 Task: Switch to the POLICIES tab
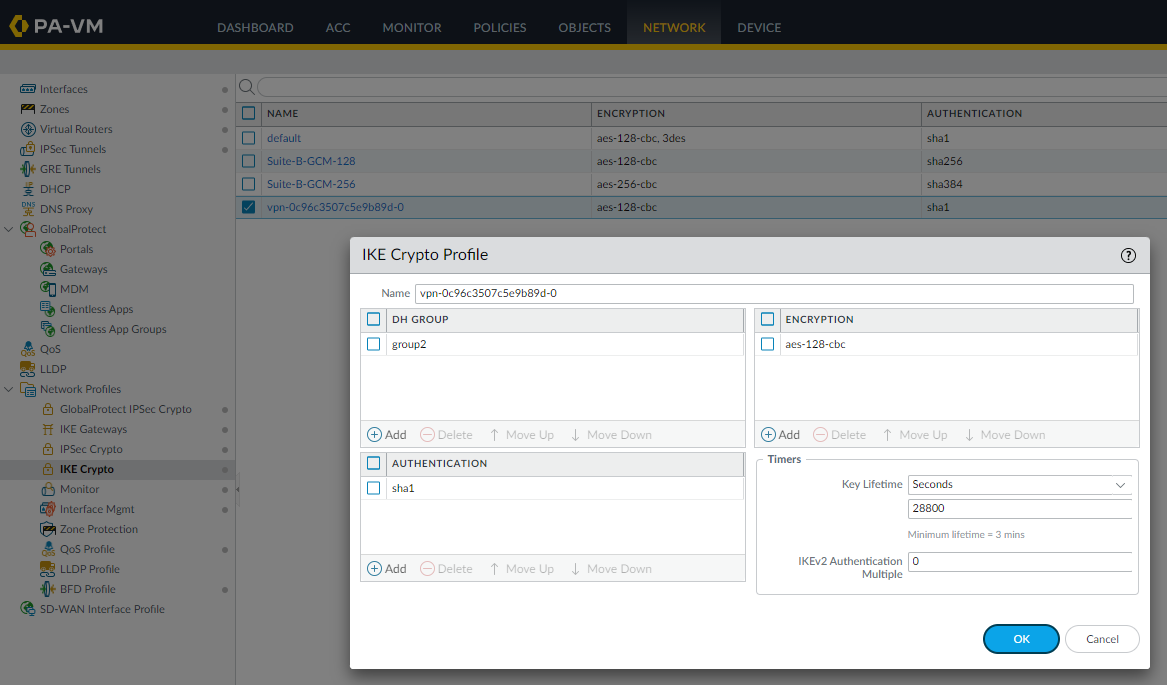coord(499,27)
